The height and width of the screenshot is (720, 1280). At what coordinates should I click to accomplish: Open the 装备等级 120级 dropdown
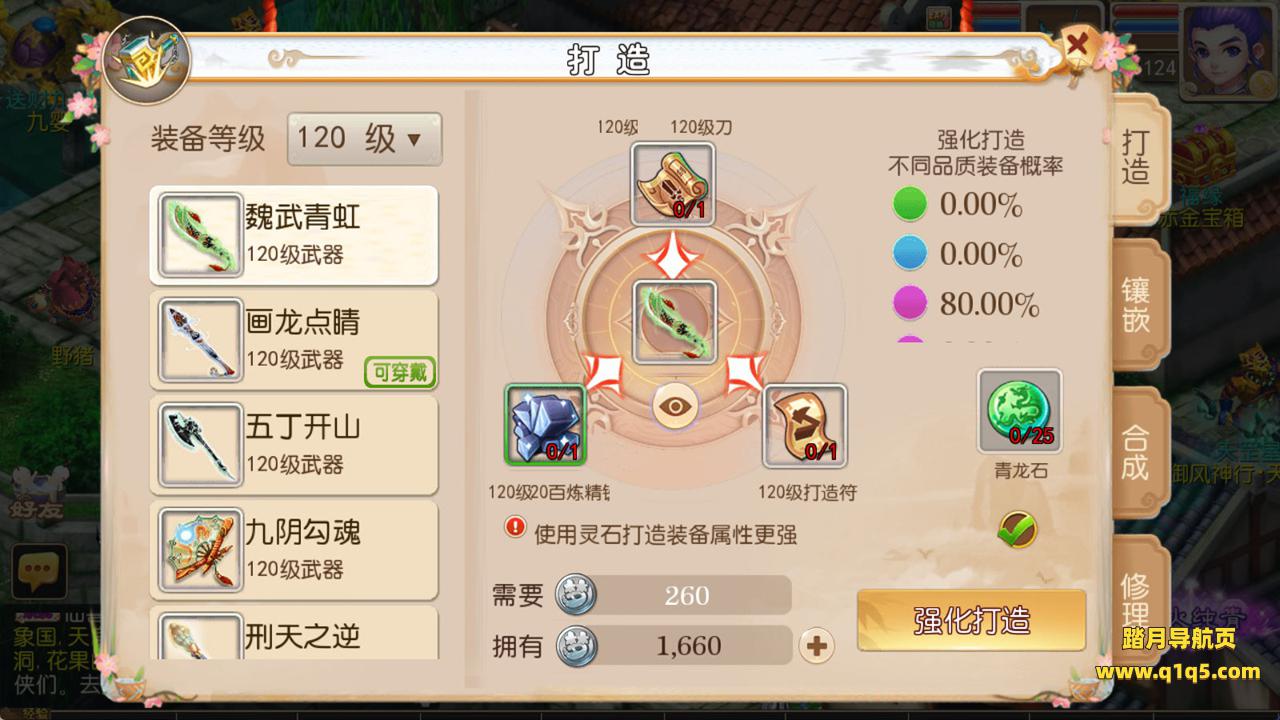point(364,138)
